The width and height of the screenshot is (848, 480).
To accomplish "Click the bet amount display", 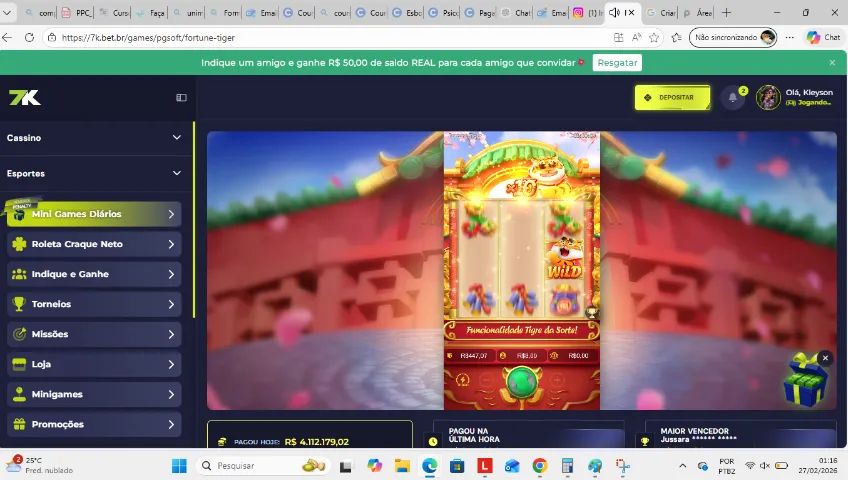I will pos(521,356).
